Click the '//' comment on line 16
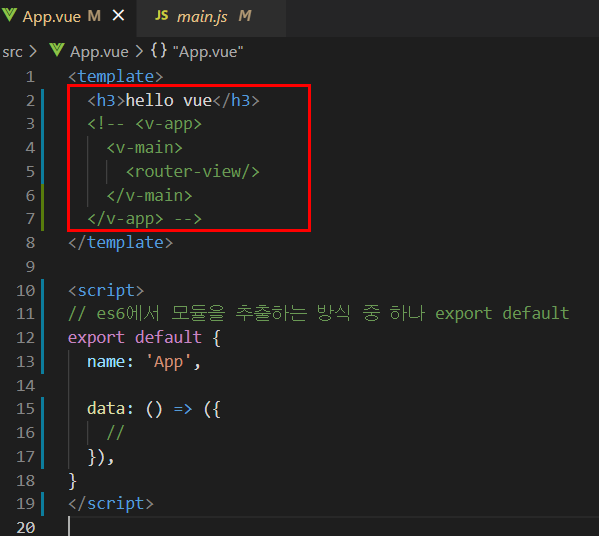 [115, 433]
